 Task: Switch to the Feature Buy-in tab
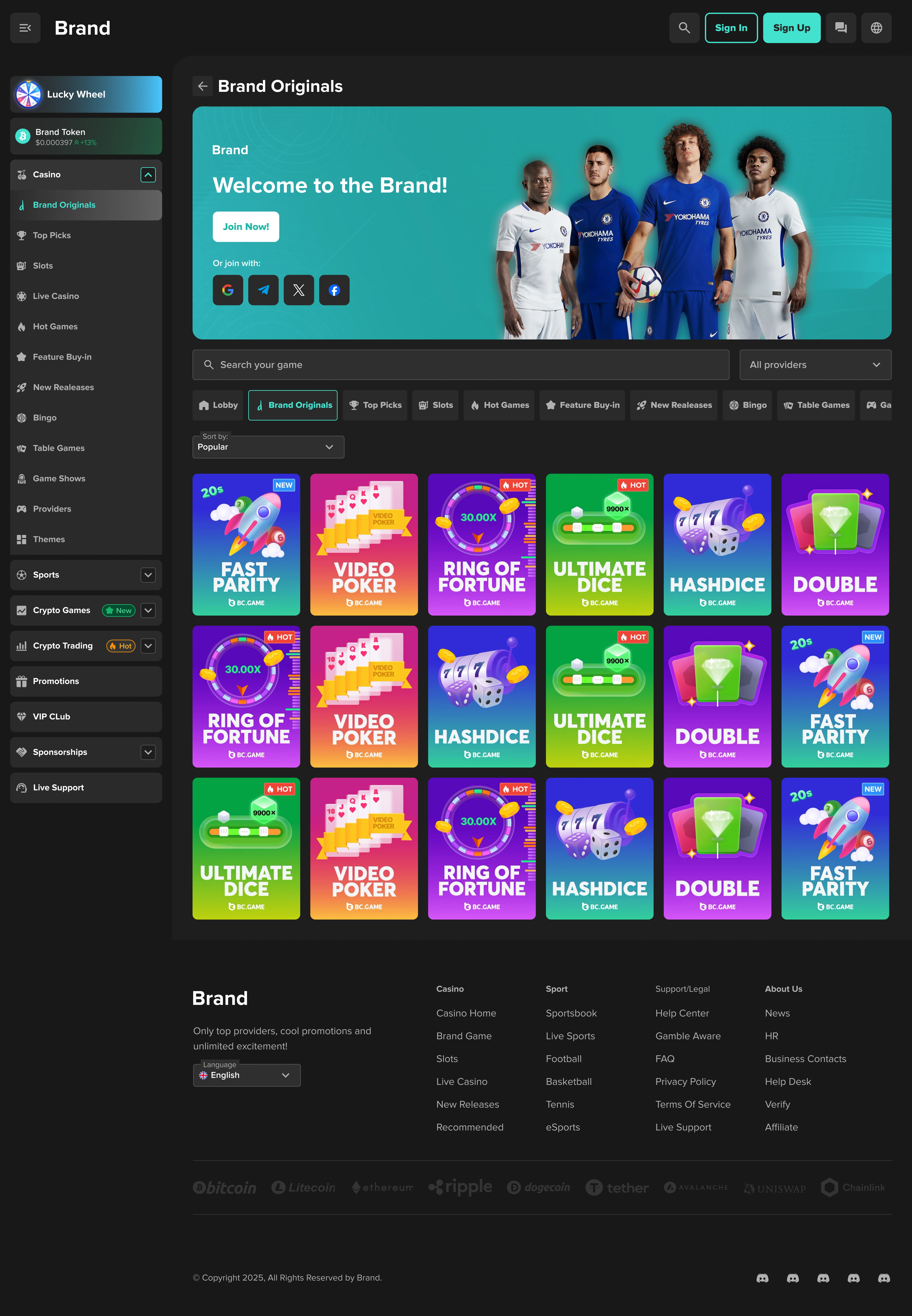582,405
